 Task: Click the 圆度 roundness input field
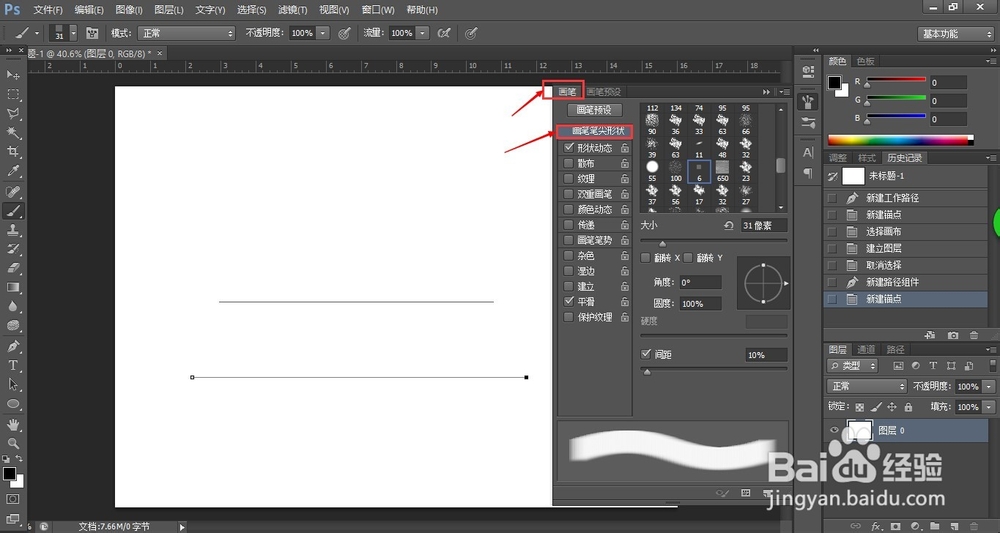(700, 303)
